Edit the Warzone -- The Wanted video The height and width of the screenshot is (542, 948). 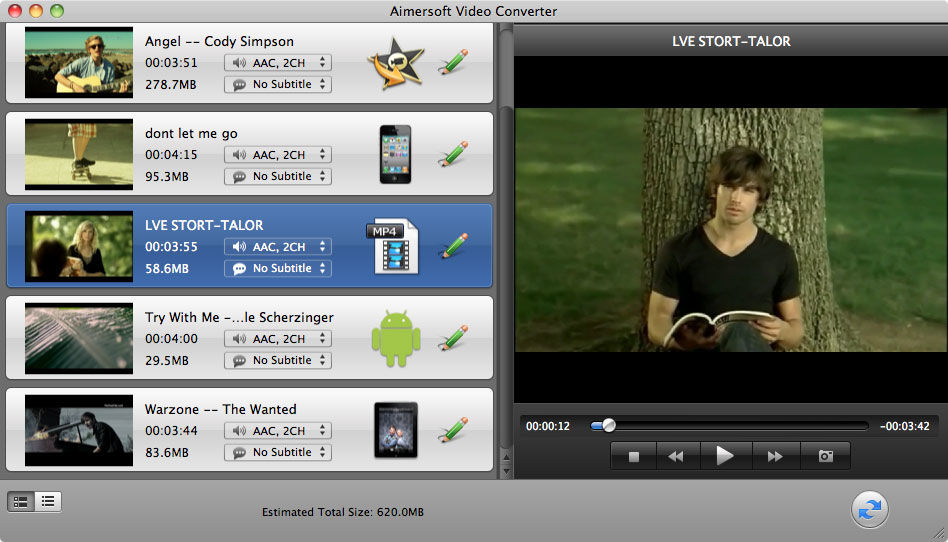tap(453, 430)
